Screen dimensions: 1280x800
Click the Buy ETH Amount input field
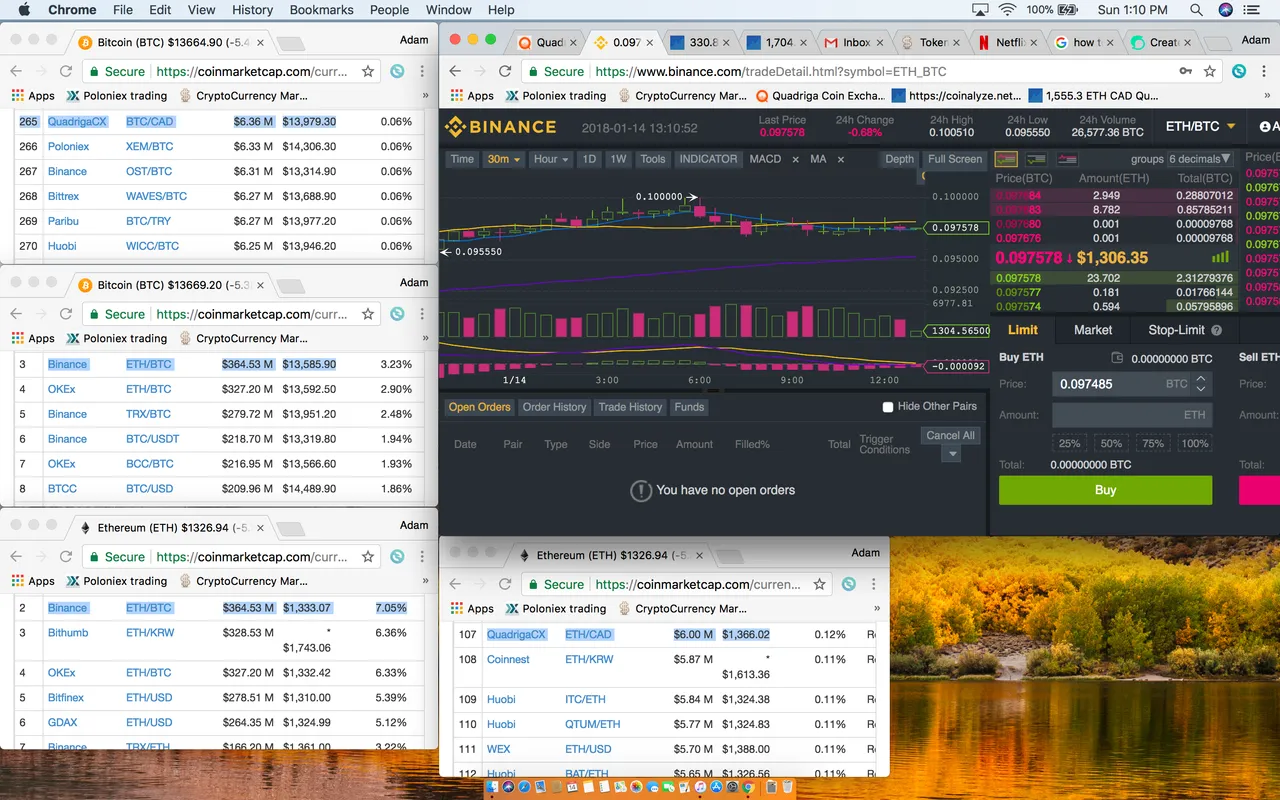pyautogui.click(x=1132, y=415)
